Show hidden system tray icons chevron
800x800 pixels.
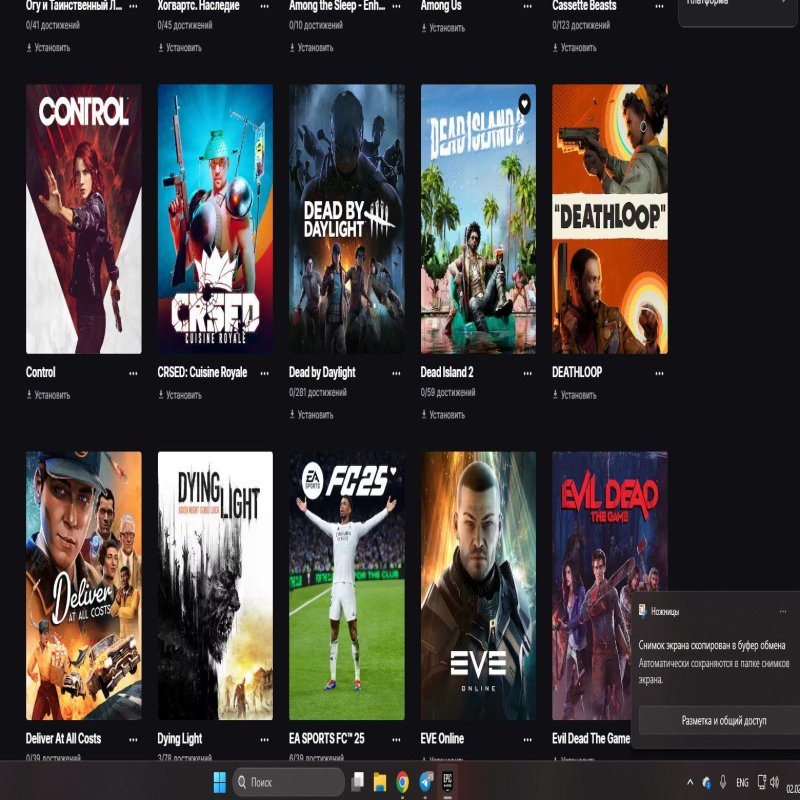690,782
